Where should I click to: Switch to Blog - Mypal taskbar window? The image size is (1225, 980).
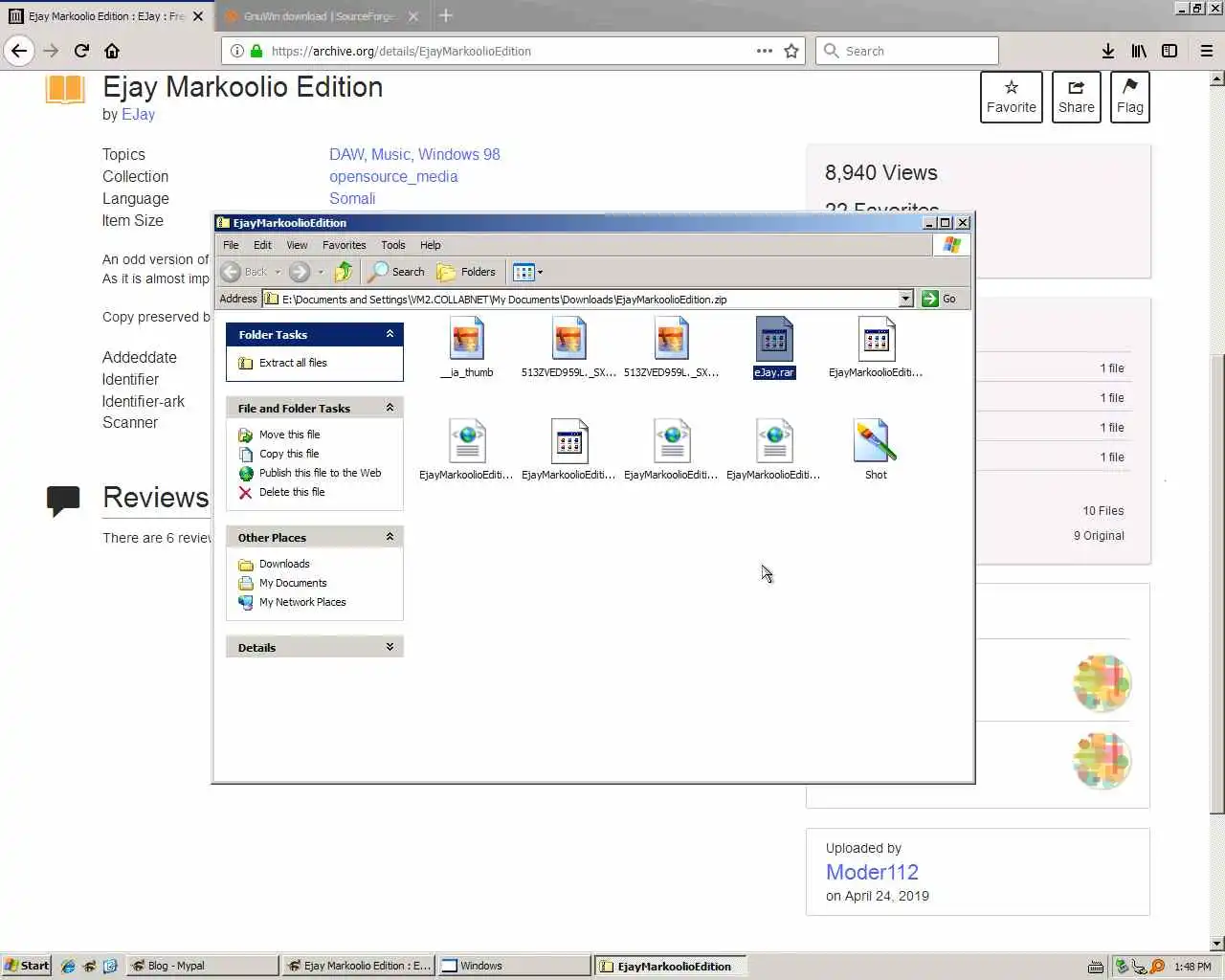(203, 966)
